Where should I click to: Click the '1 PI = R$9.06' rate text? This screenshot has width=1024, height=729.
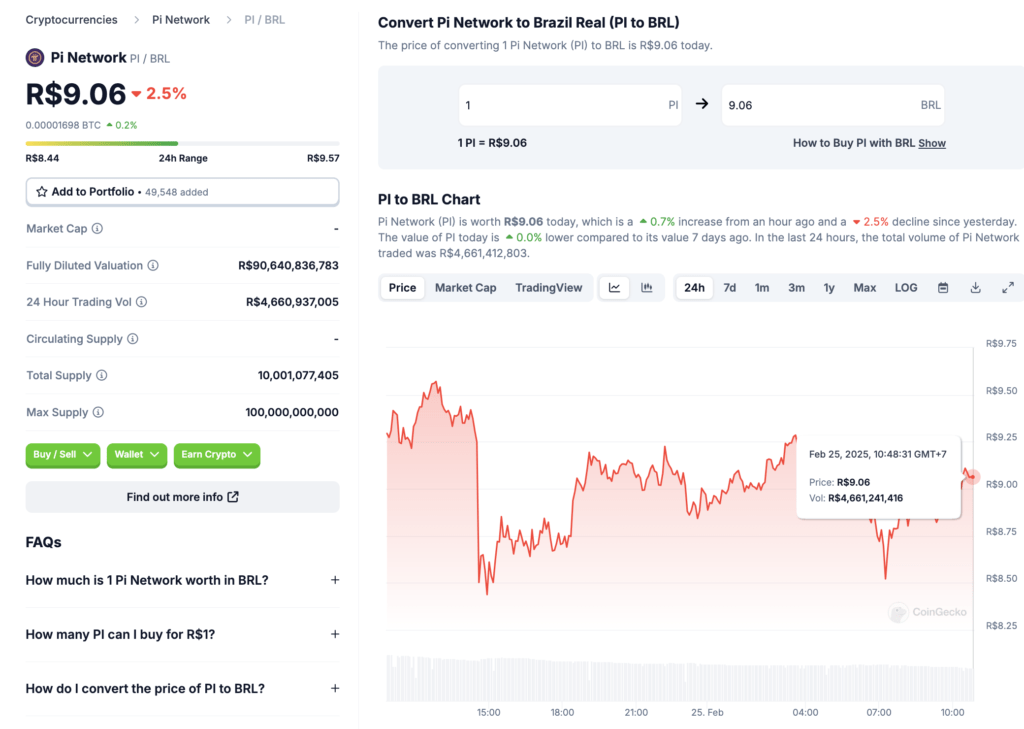point(492,143)
